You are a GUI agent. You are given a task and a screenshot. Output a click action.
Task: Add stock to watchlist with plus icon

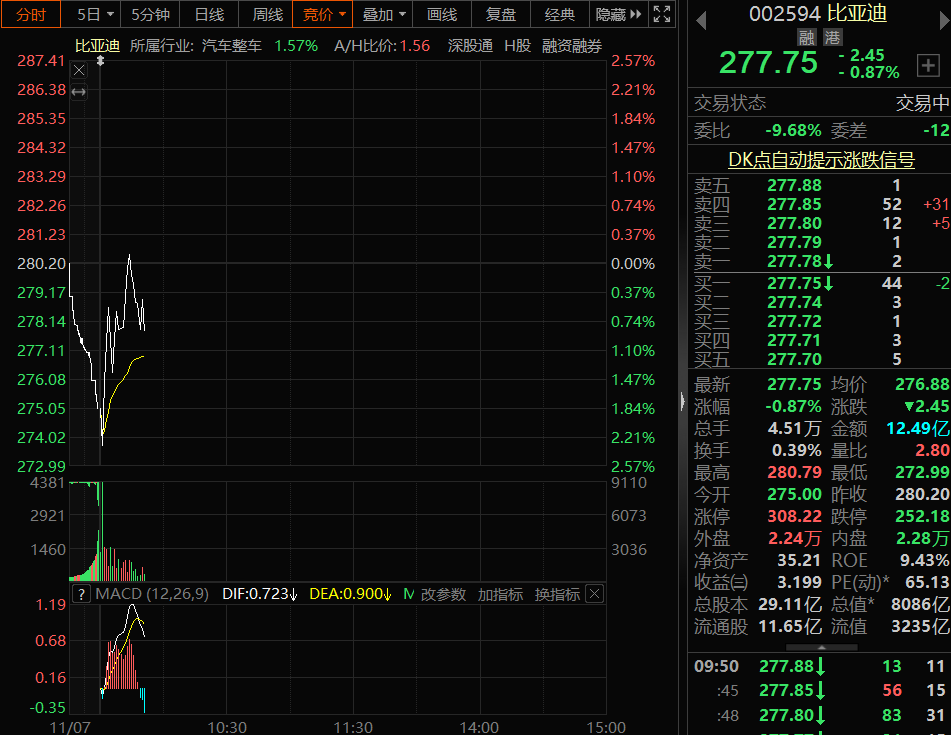pos(928,65)
